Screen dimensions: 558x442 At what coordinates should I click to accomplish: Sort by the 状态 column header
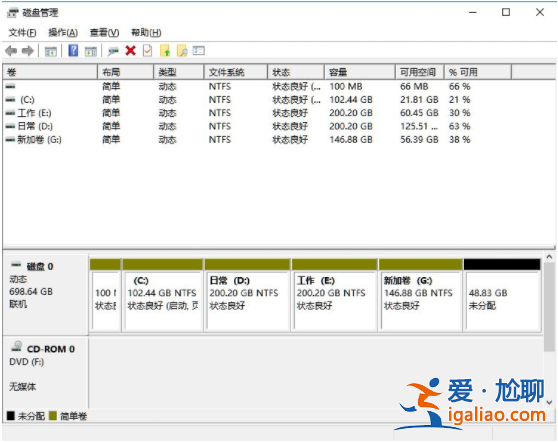(x=296, y=72)
